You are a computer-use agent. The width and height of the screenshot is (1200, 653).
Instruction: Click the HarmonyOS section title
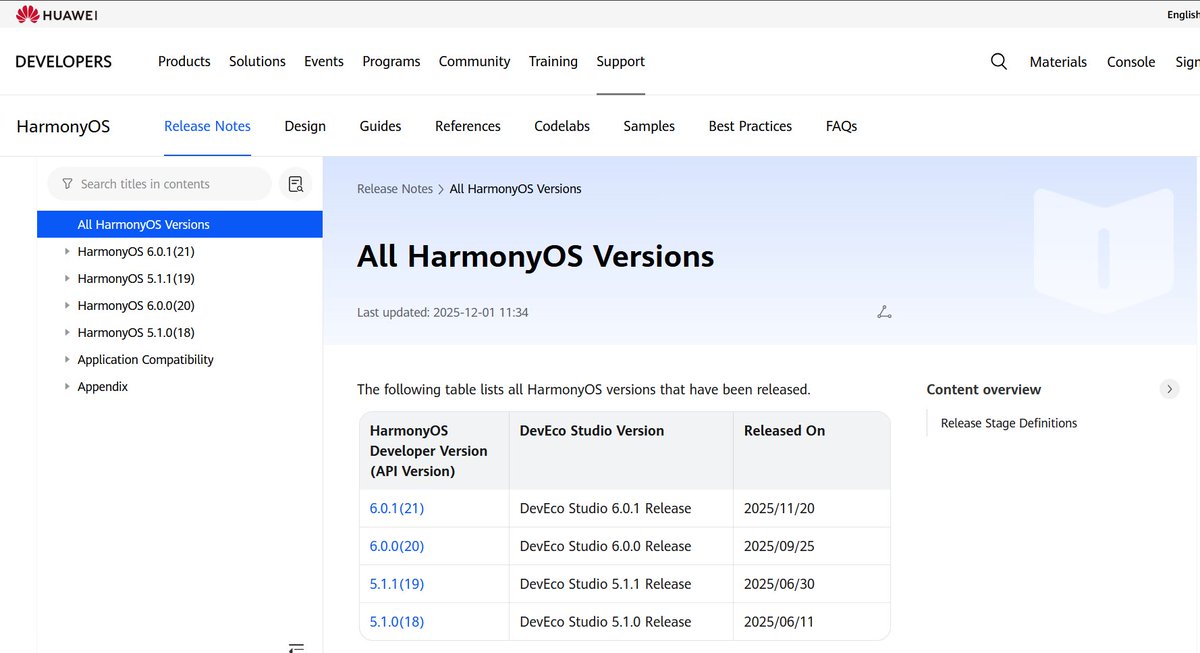(x=63, y=126)
